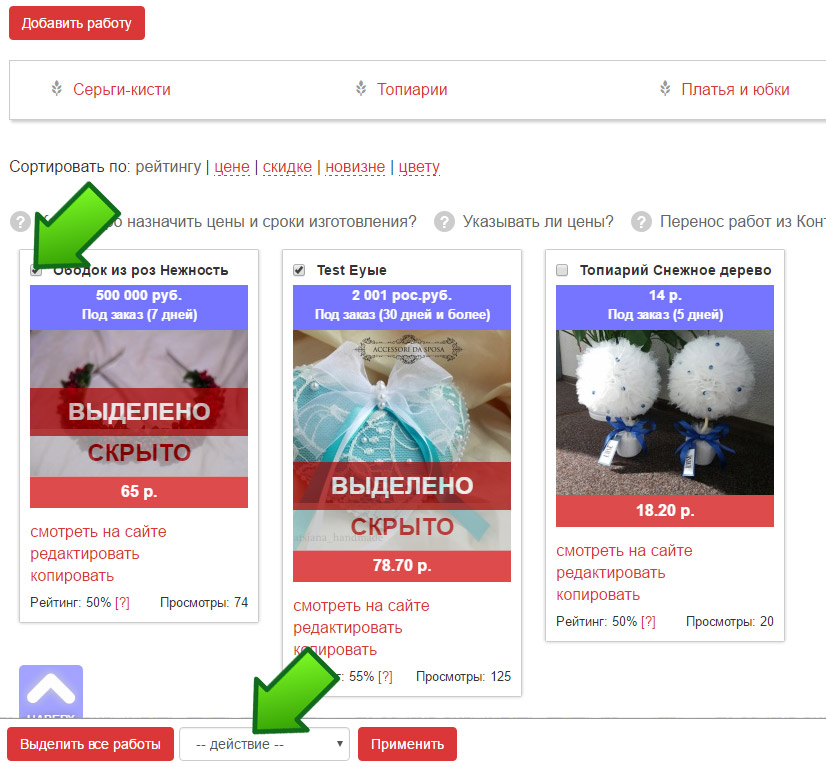
Task: Click the рейтингу sort option text
Action: point(169,166)
